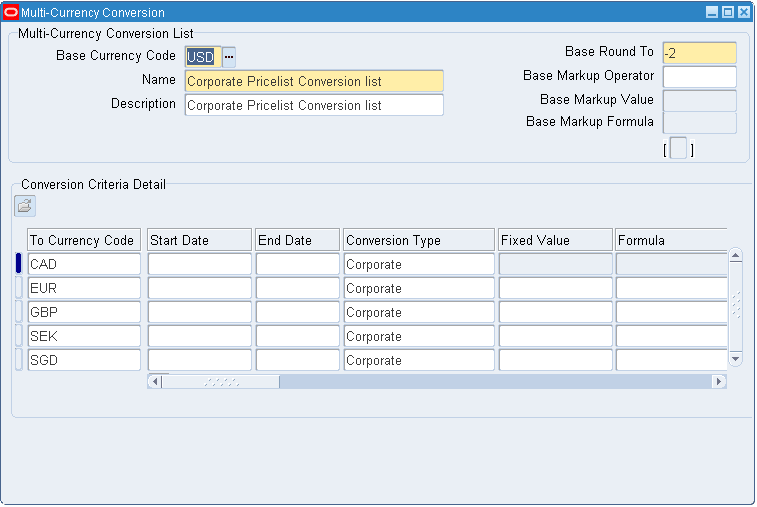This screenshot has height=507, width=757.
Task: Click the vertical scrollbar thumb
Action: (x=735, y=307)
